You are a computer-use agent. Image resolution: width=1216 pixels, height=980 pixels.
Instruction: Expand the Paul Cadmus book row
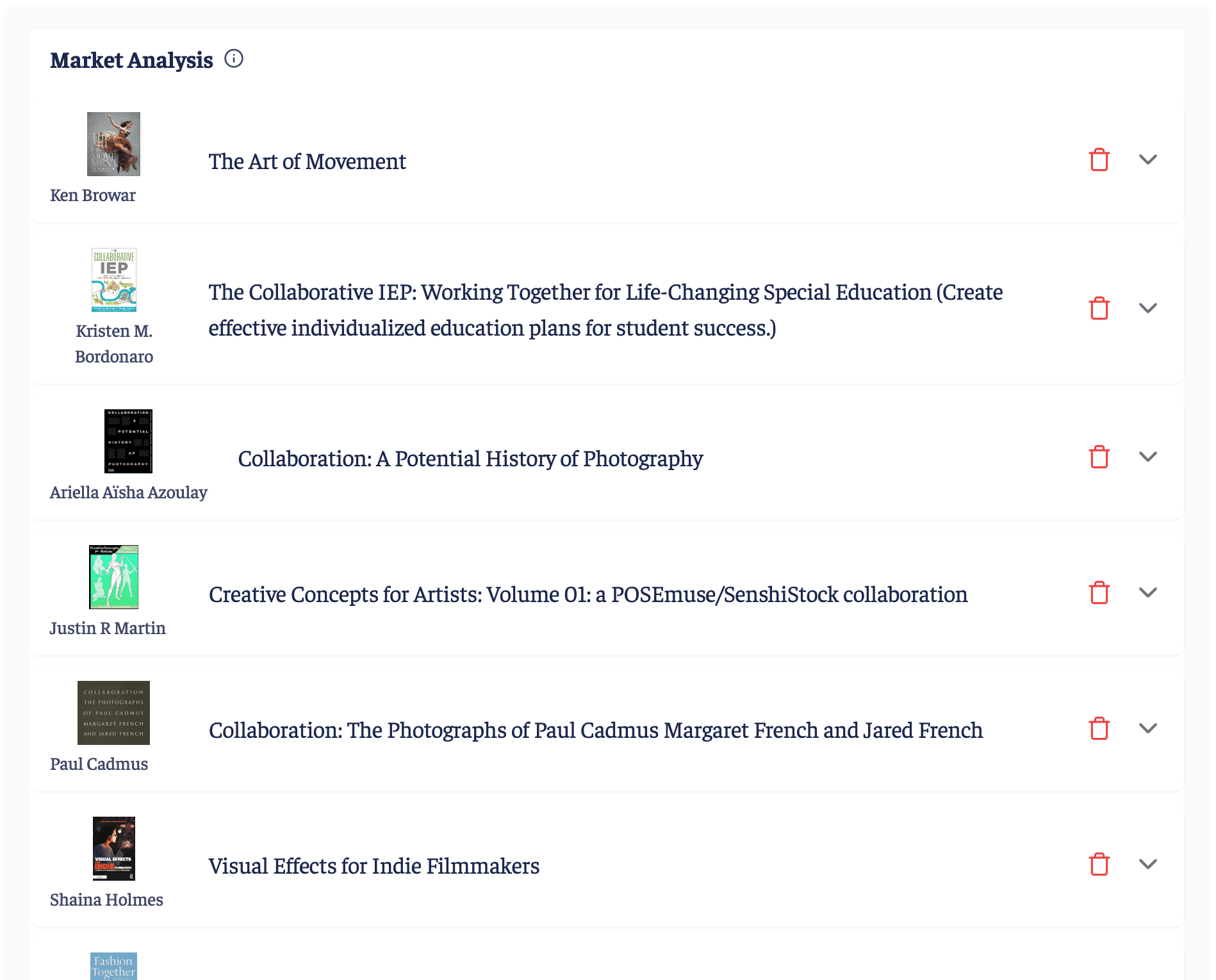[1148, 729]
